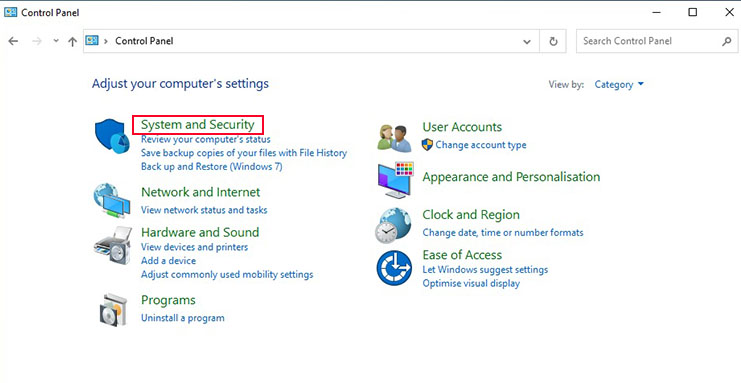Open View network status and tasks
This screenshot has width=741, height=383.
click(x=204, y=210)
